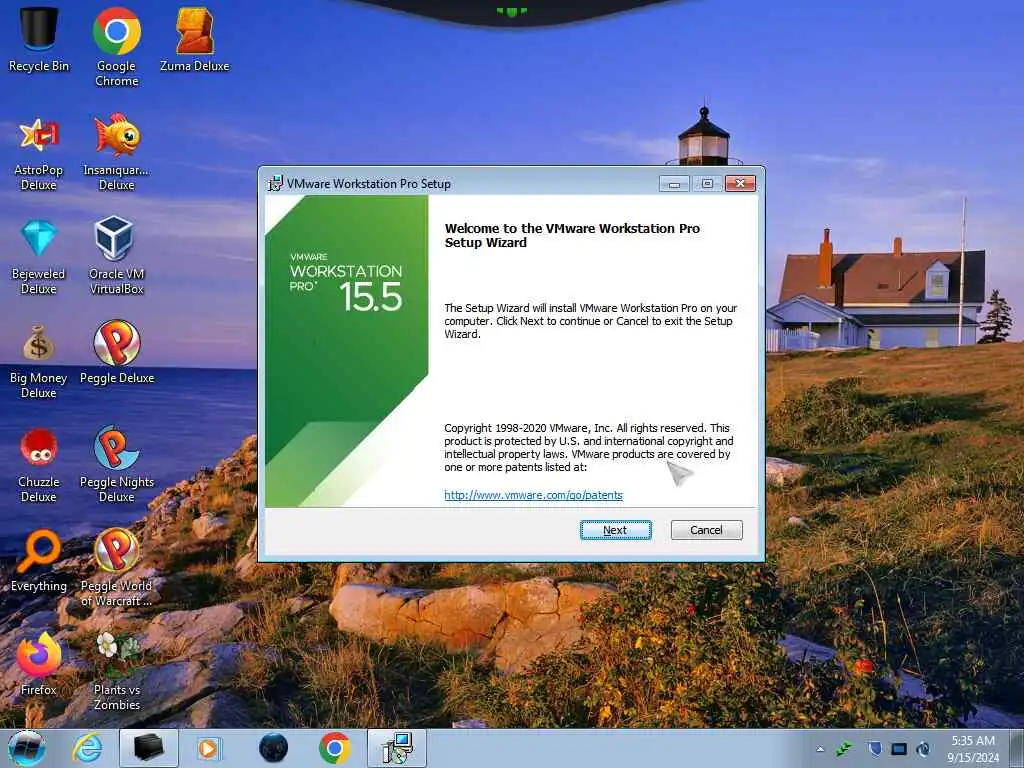This screenshot has width=1024, height=768.
Task: Click the Show desktop strip
Action: 1017,748
